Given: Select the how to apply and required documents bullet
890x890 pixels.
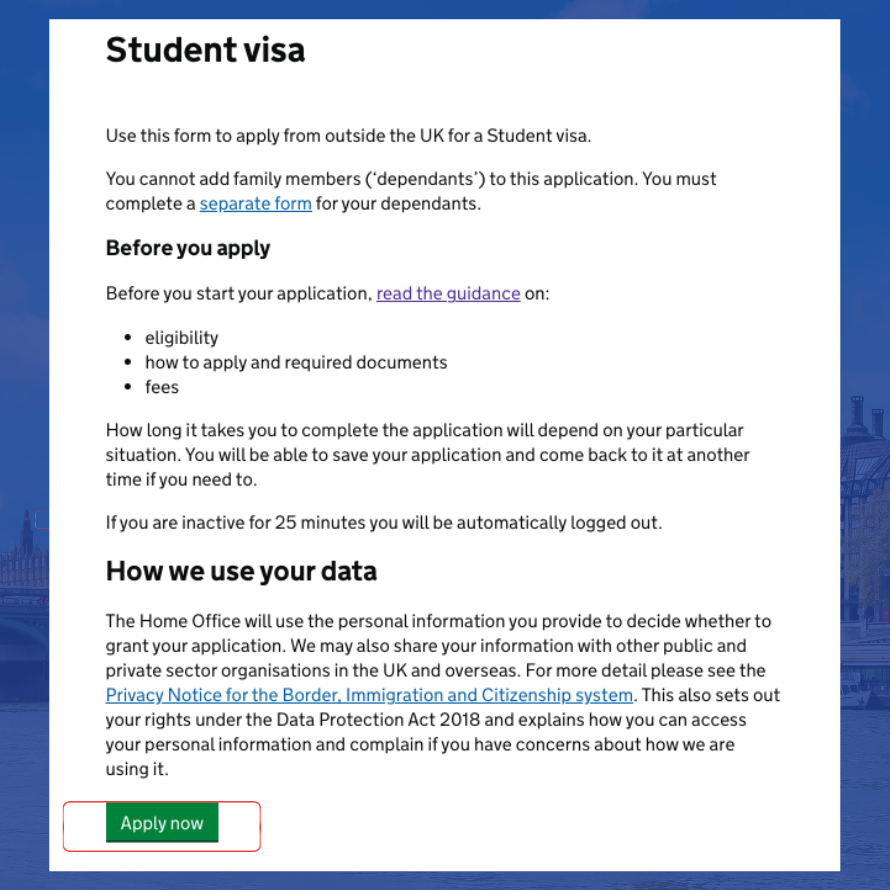Looking at the screenshot, I should pyautogui.click(x=296, y=362).
